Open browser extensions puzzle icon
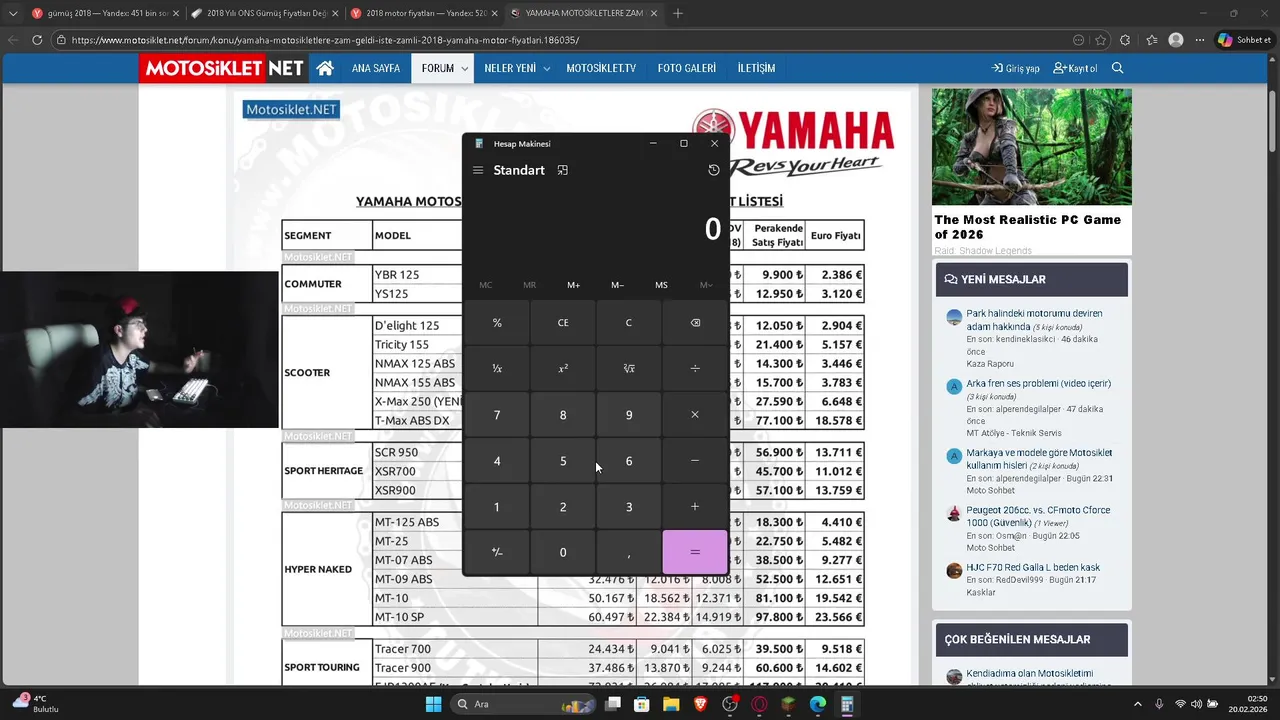The image size is (1280, 720). pyautogui.click(x=1125, y=40)
